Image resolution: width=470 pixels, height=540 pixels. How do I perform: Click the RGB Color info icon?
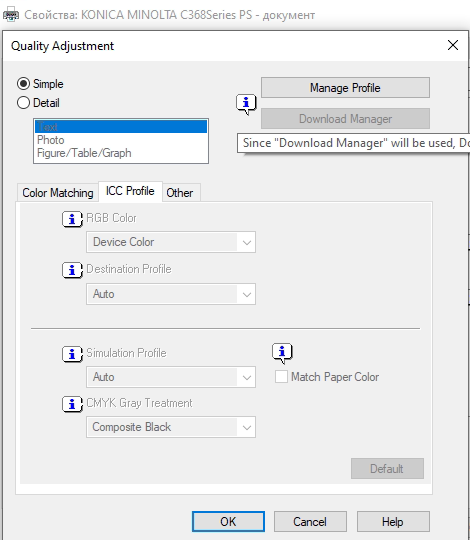click(72, 219)
